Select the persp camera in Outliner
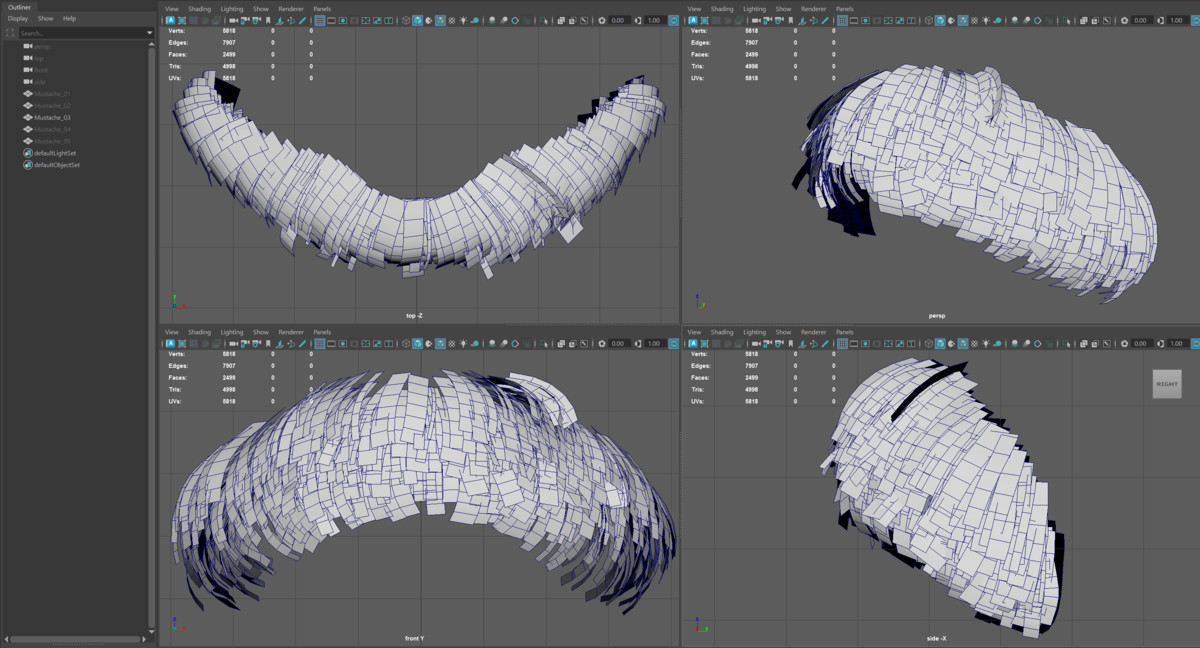This screenshot has width=1200, height=648. 41,46
